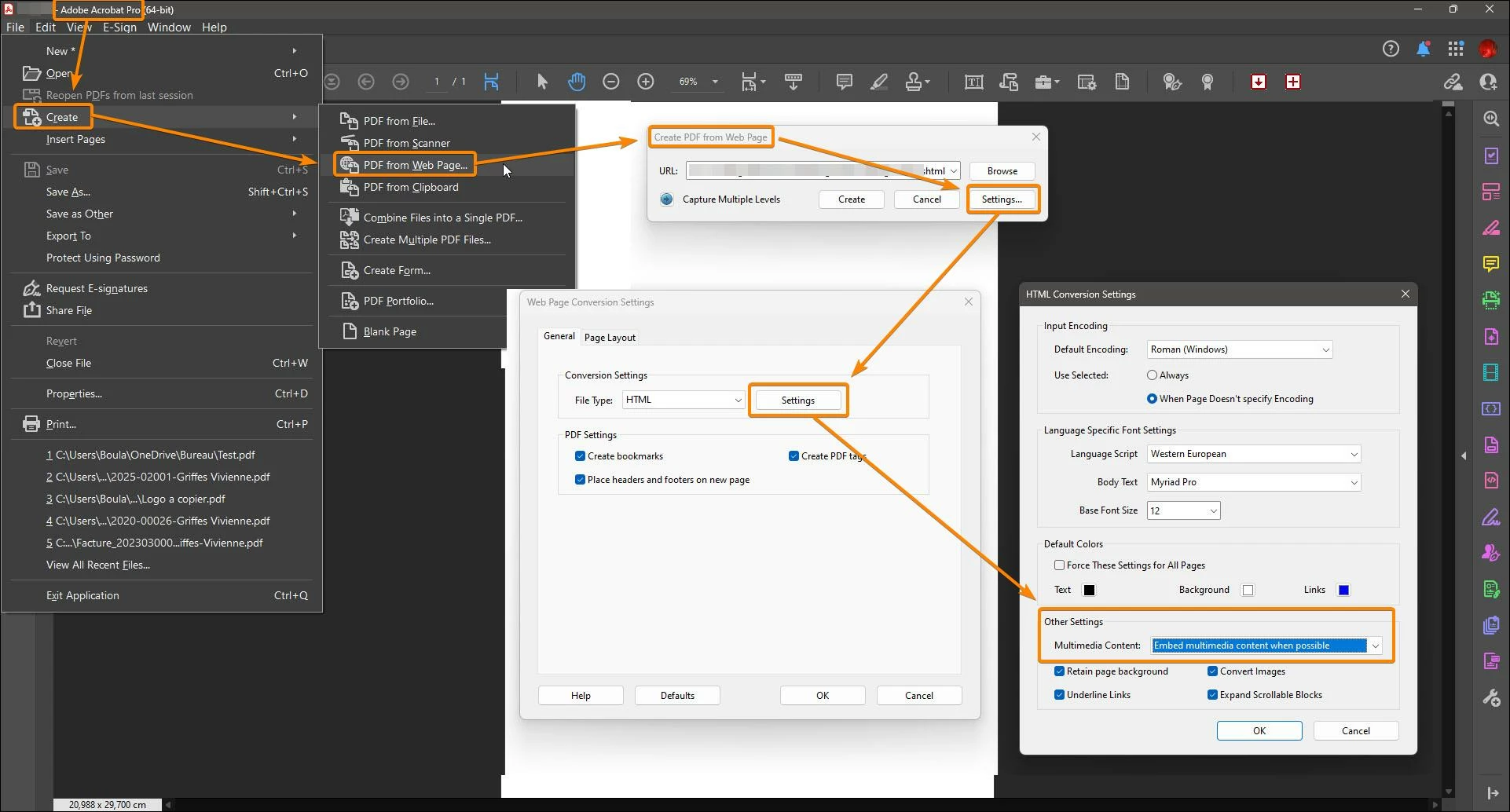Activate the Hand pan tool

[x=577, y=82]
